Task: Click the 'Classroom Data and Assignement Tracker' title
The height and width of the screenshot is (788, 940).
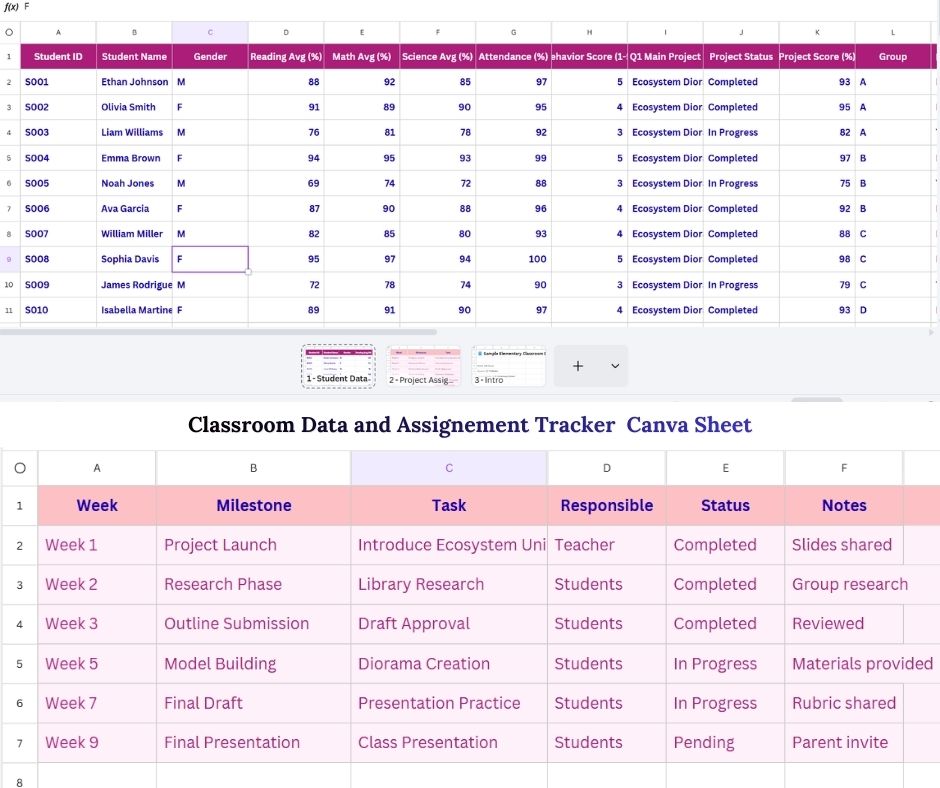Action: click(401, 425)
